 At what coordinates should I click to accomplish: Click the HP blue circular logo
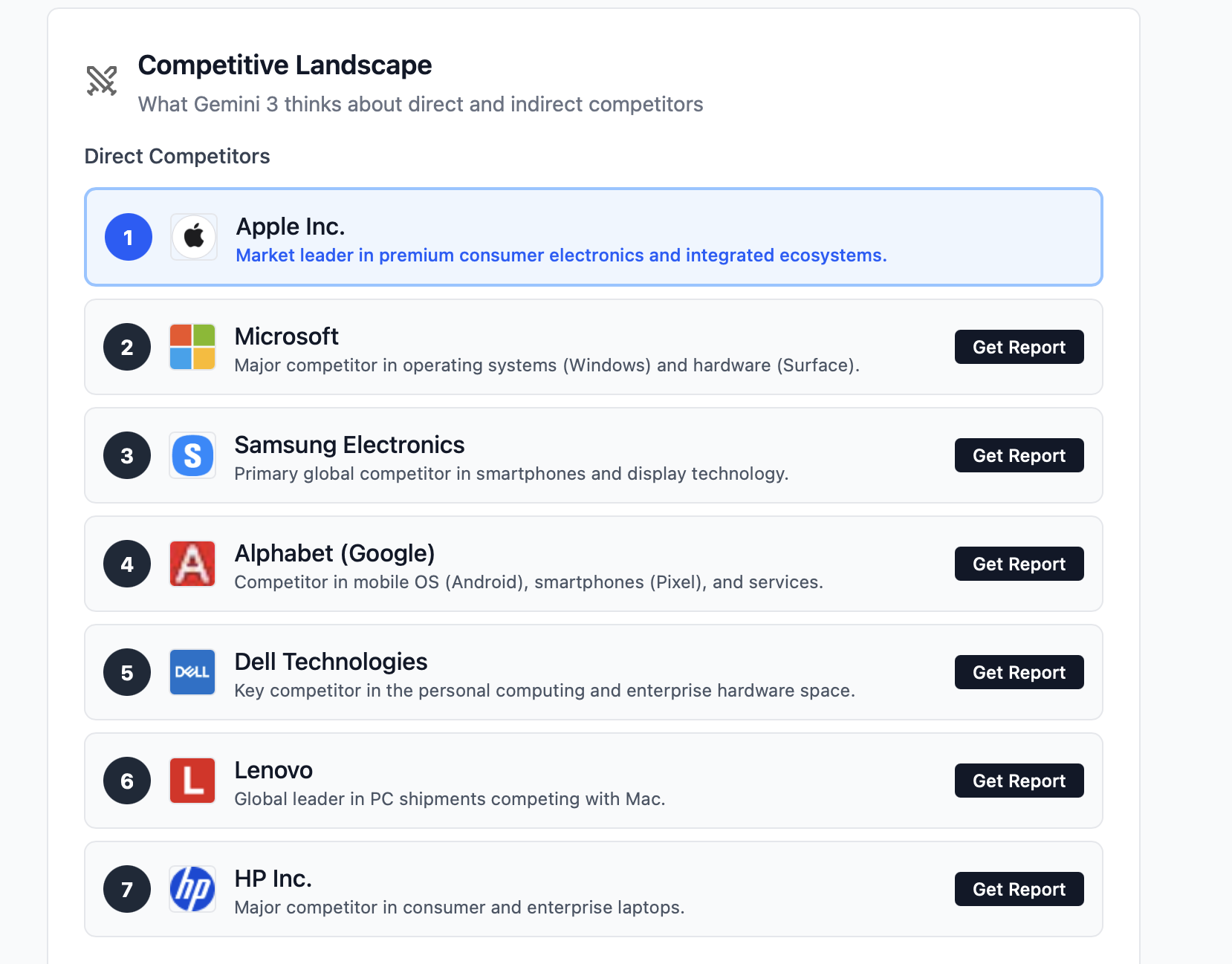tap(192, 889)
